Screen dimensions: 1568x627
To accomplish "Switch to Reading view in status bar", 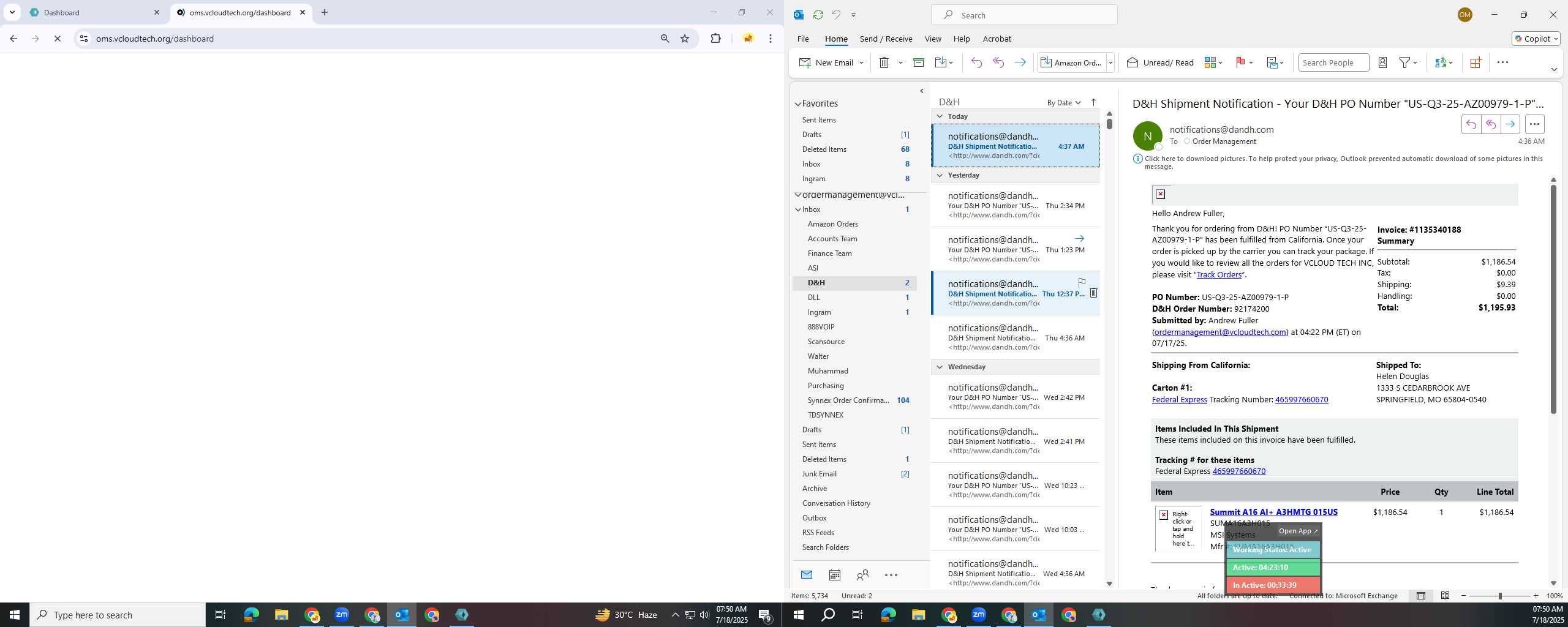I will (1445, 596).
